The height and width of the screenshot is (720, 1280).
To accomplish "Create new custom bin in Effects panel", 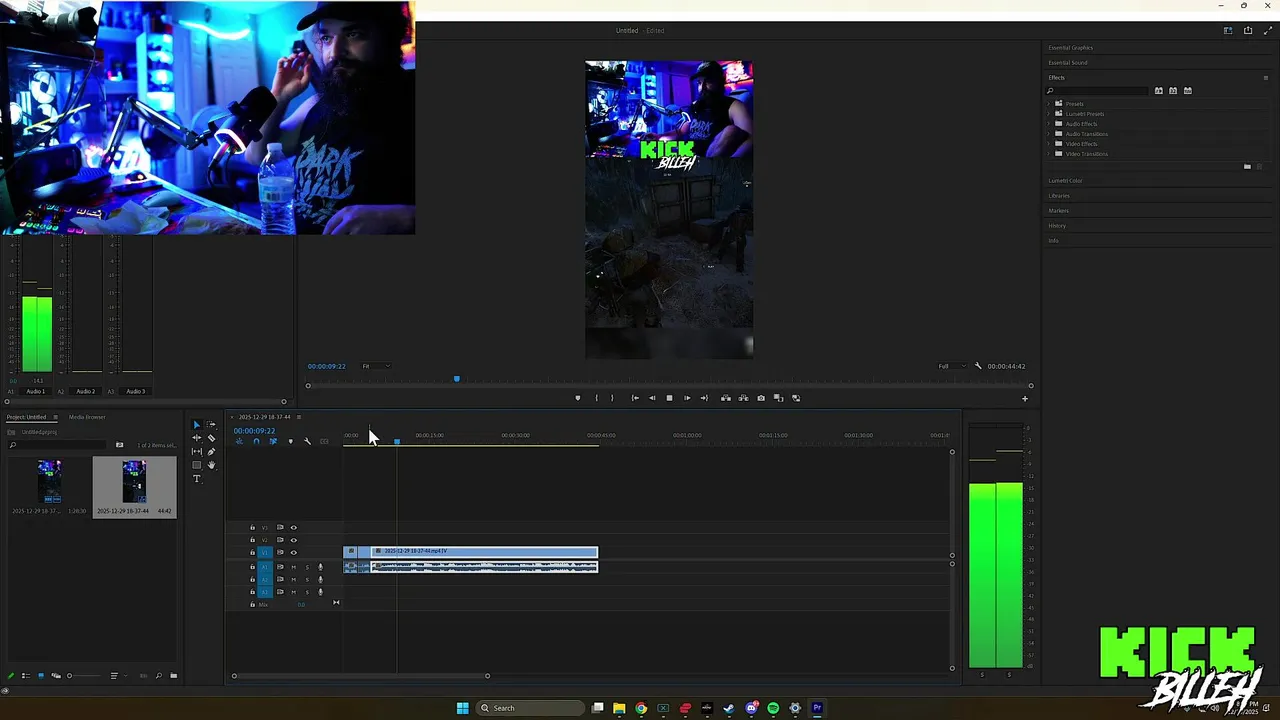I will (x=1247, y=167).
